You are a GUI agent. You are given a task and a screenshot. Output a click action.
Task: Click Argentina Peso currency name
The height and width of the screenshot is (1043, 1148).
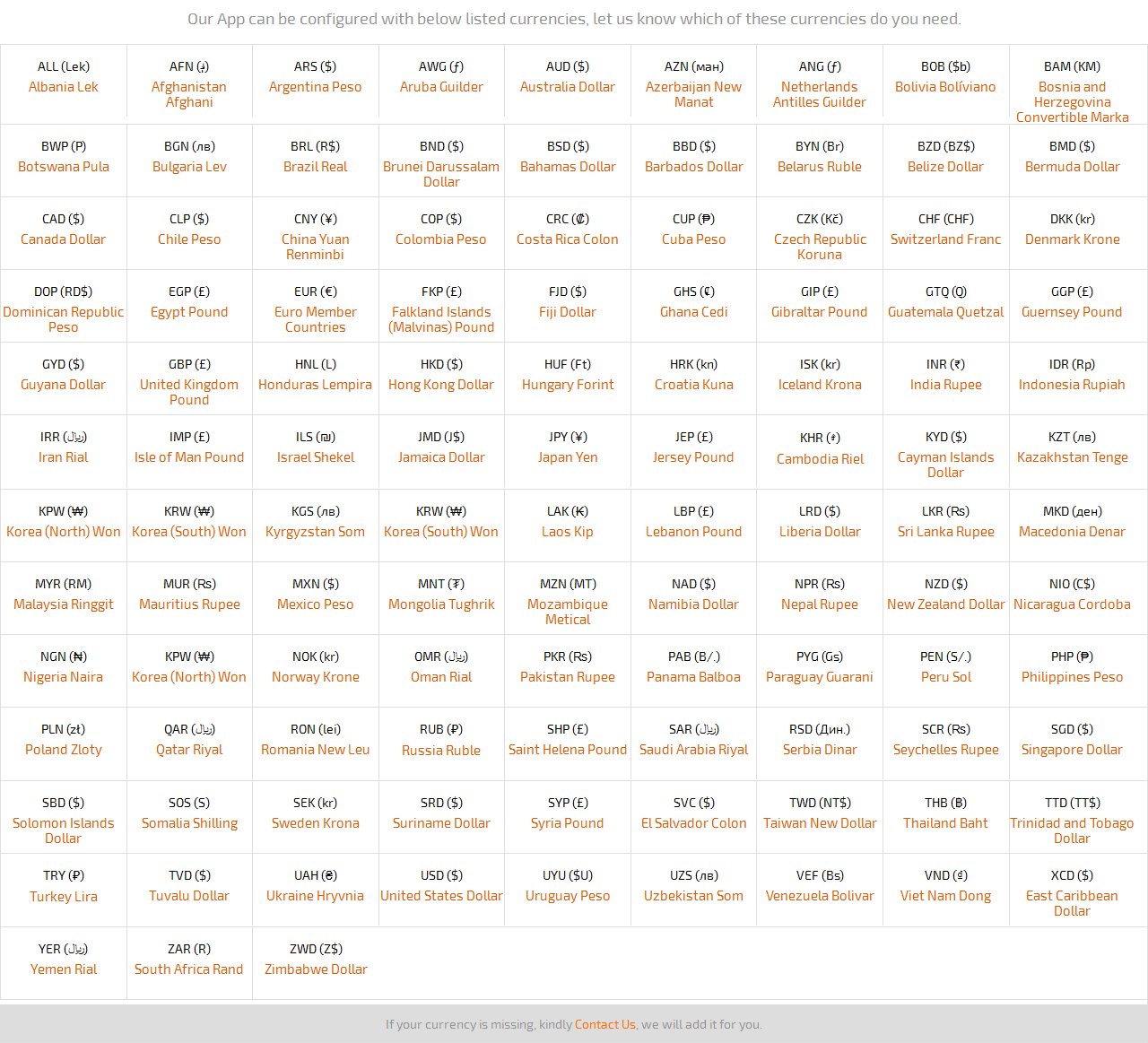(x=316, y=87)
